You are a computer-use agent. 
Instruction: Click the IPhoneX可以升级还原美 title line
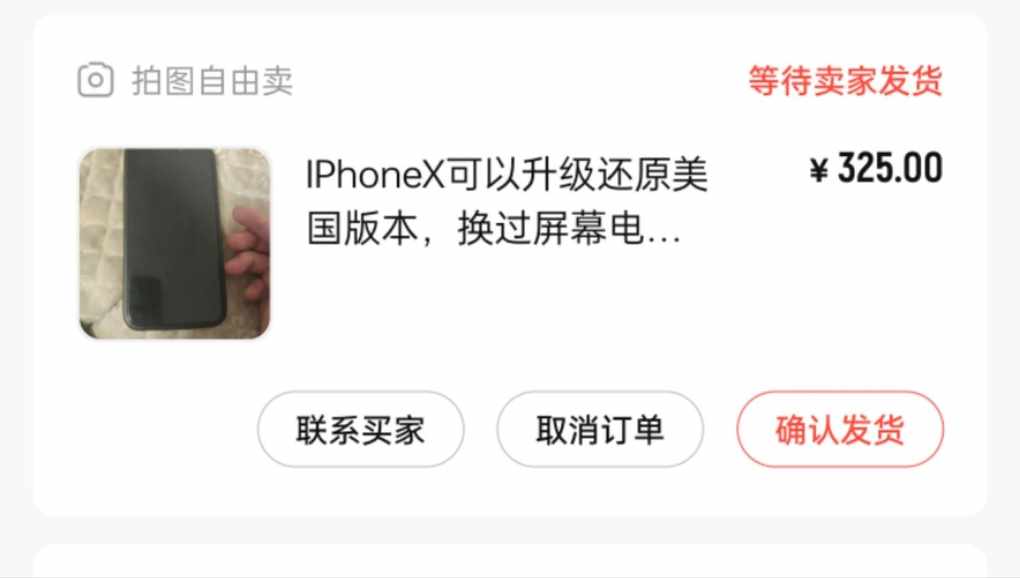pos(507,175)
